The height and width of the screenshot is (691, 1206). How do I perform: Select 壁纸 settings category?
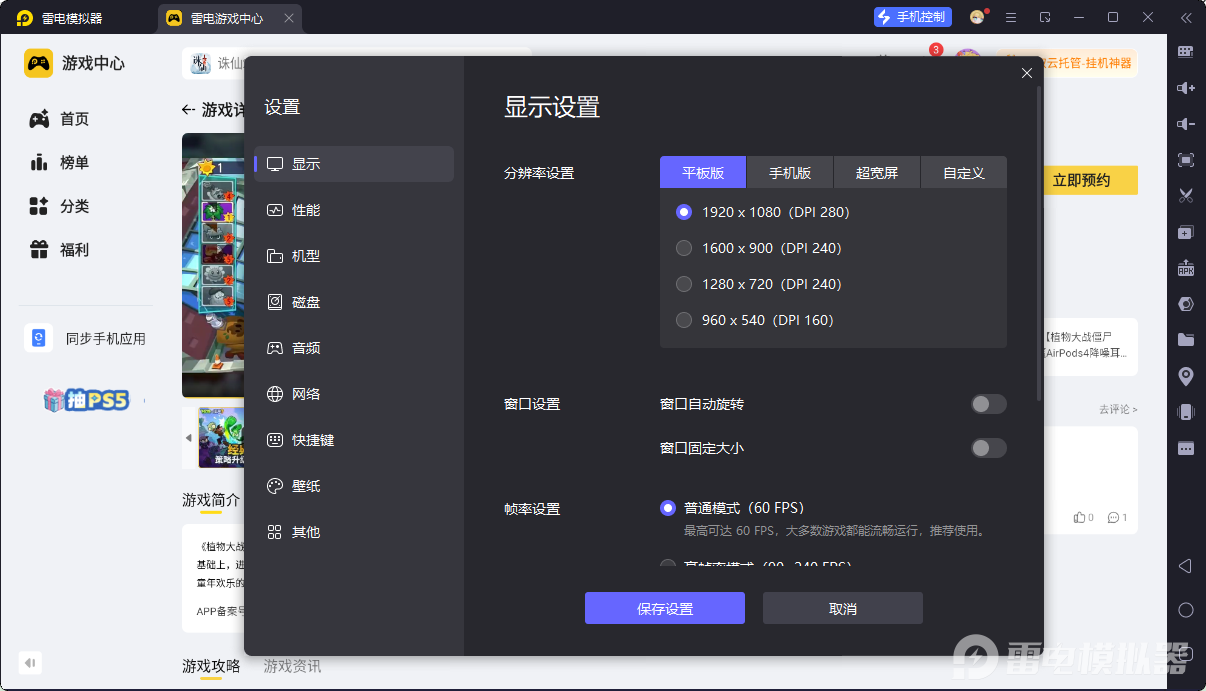[354, 486]
